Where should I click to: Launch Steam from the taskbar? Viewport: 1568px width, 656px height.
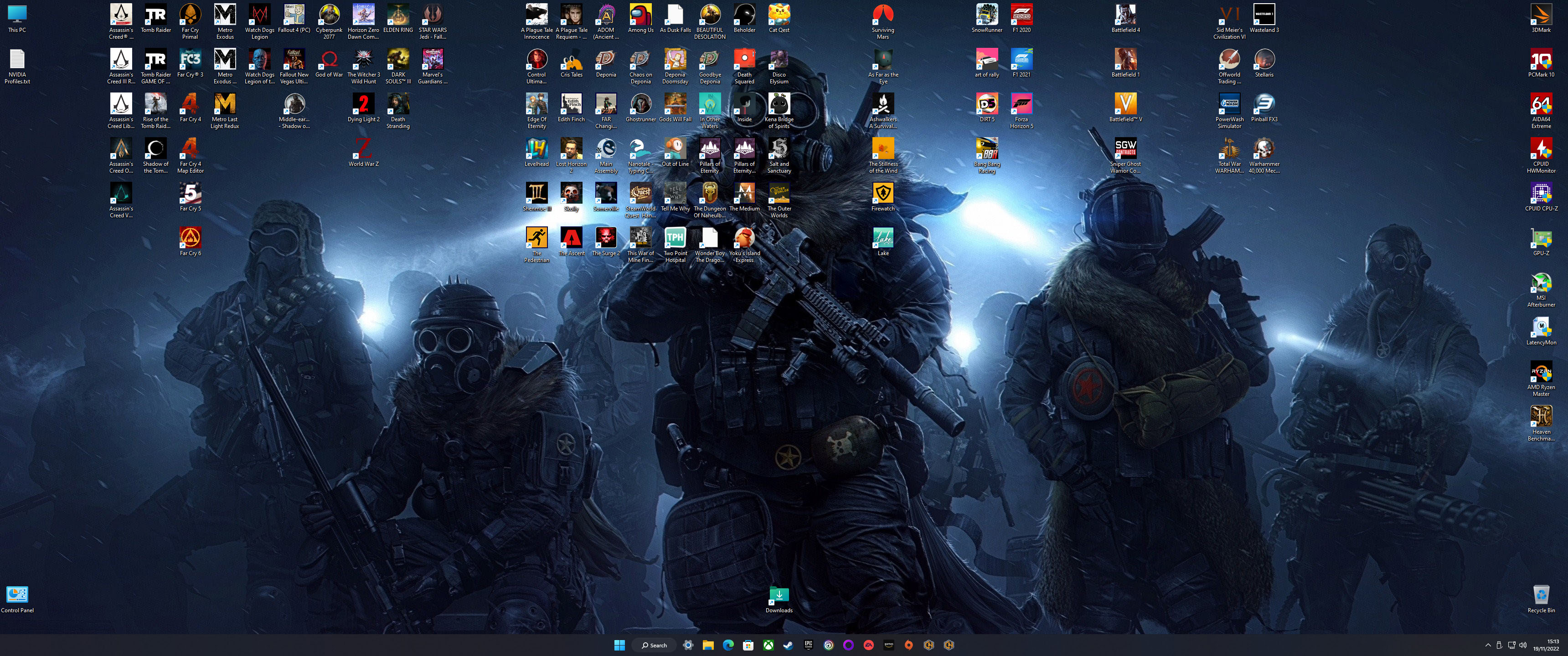(788, 645)
